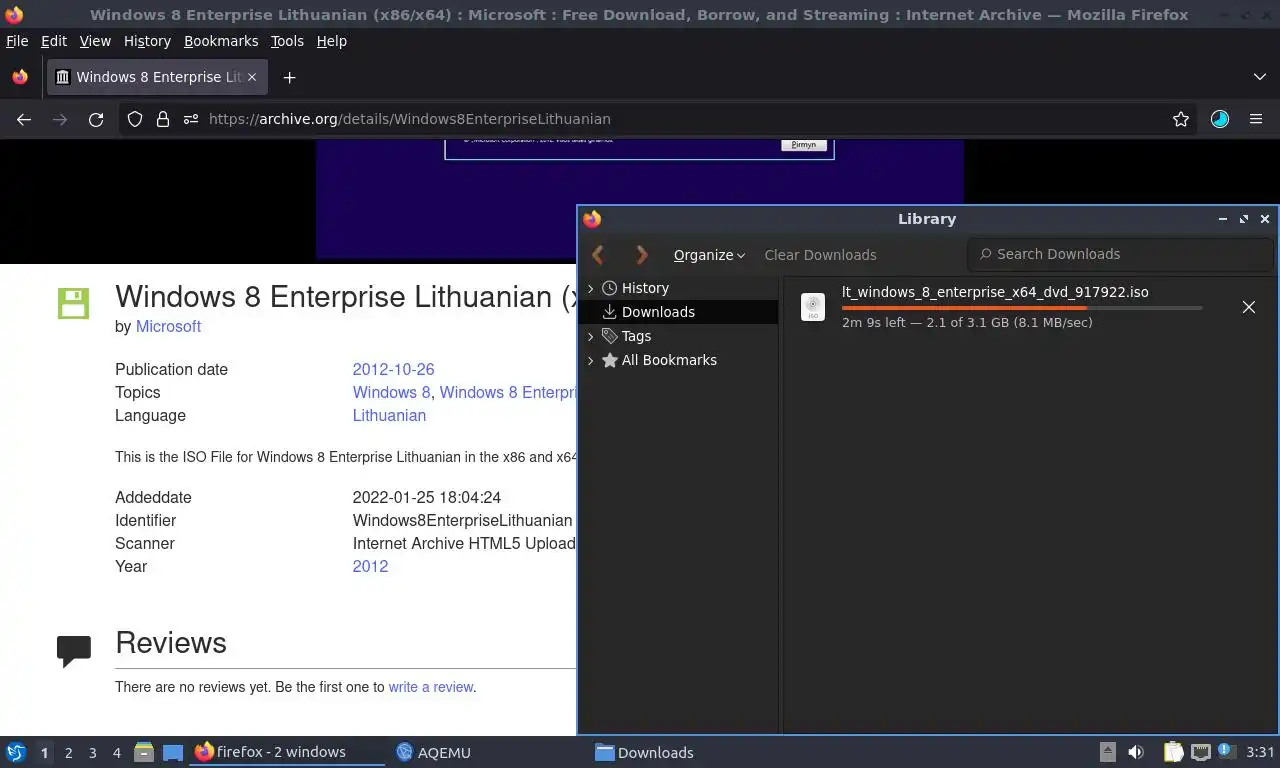1280x768 pixels.
Task: Open the Bookmarks menu
Action: [x=221, y=41]
